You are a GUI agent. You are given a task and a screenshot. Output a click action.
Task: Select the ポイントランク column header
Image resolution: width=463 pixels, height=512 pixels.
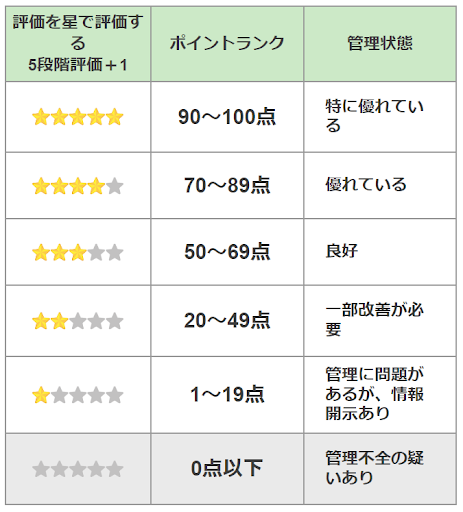(227, 44)
